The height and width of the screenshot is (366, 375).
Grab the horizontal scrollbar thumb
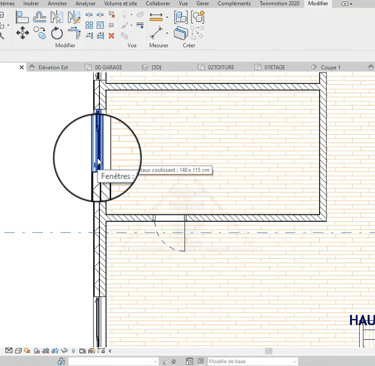[x=269, y=351]
